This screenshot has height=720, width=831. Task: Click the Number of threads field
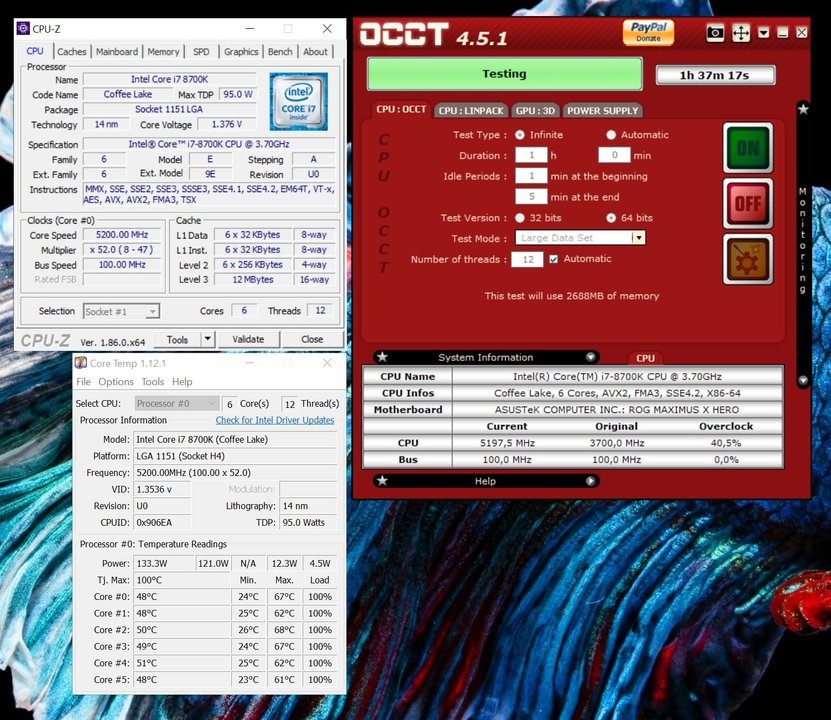[527, 259]
